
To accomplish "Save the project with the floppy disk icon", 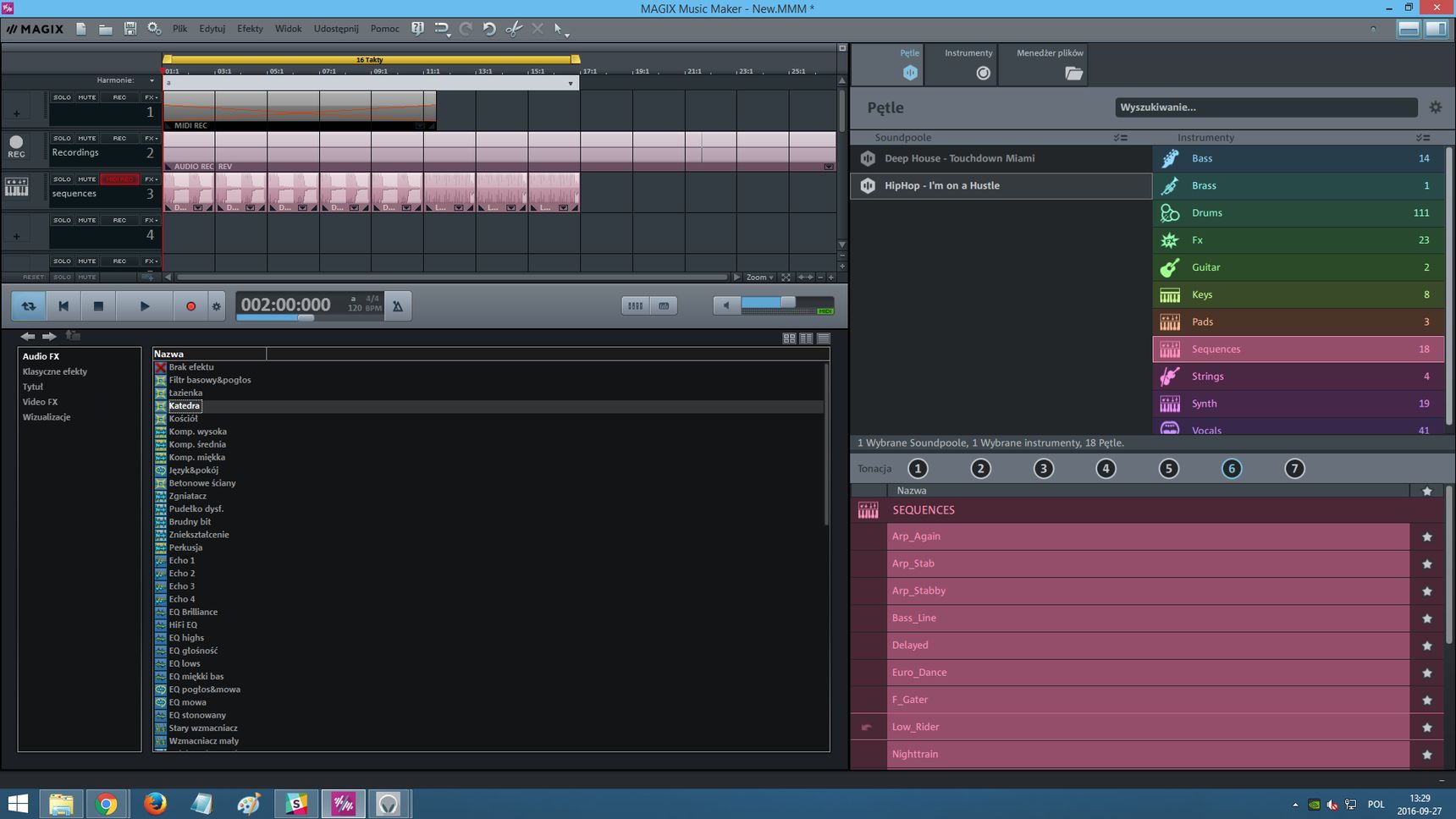I will pos(130,29).
